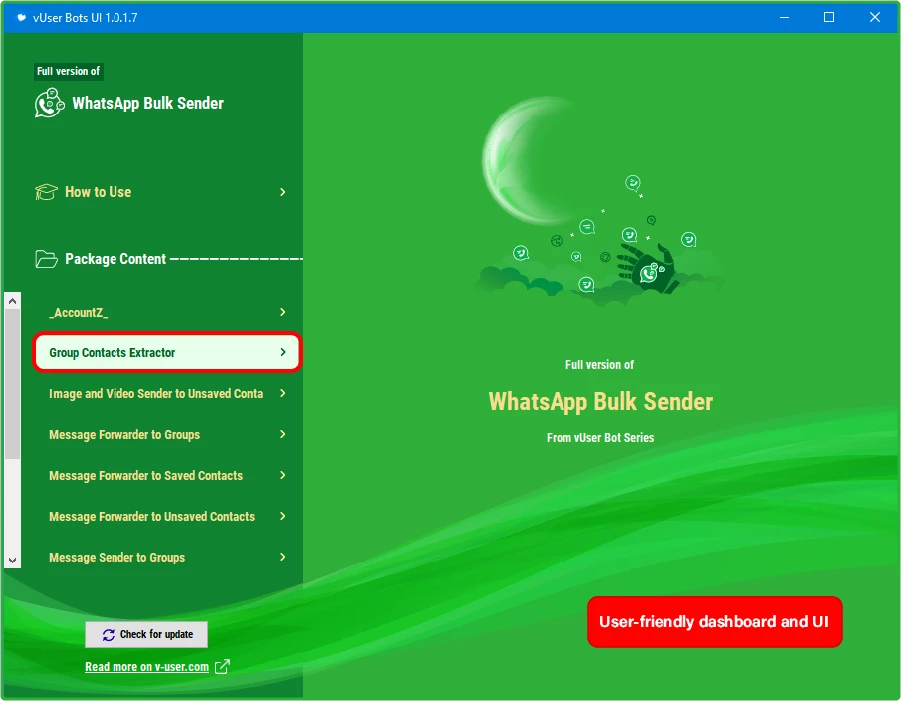Expand the _AccountZ_ chevron arrow

point(283,312)
